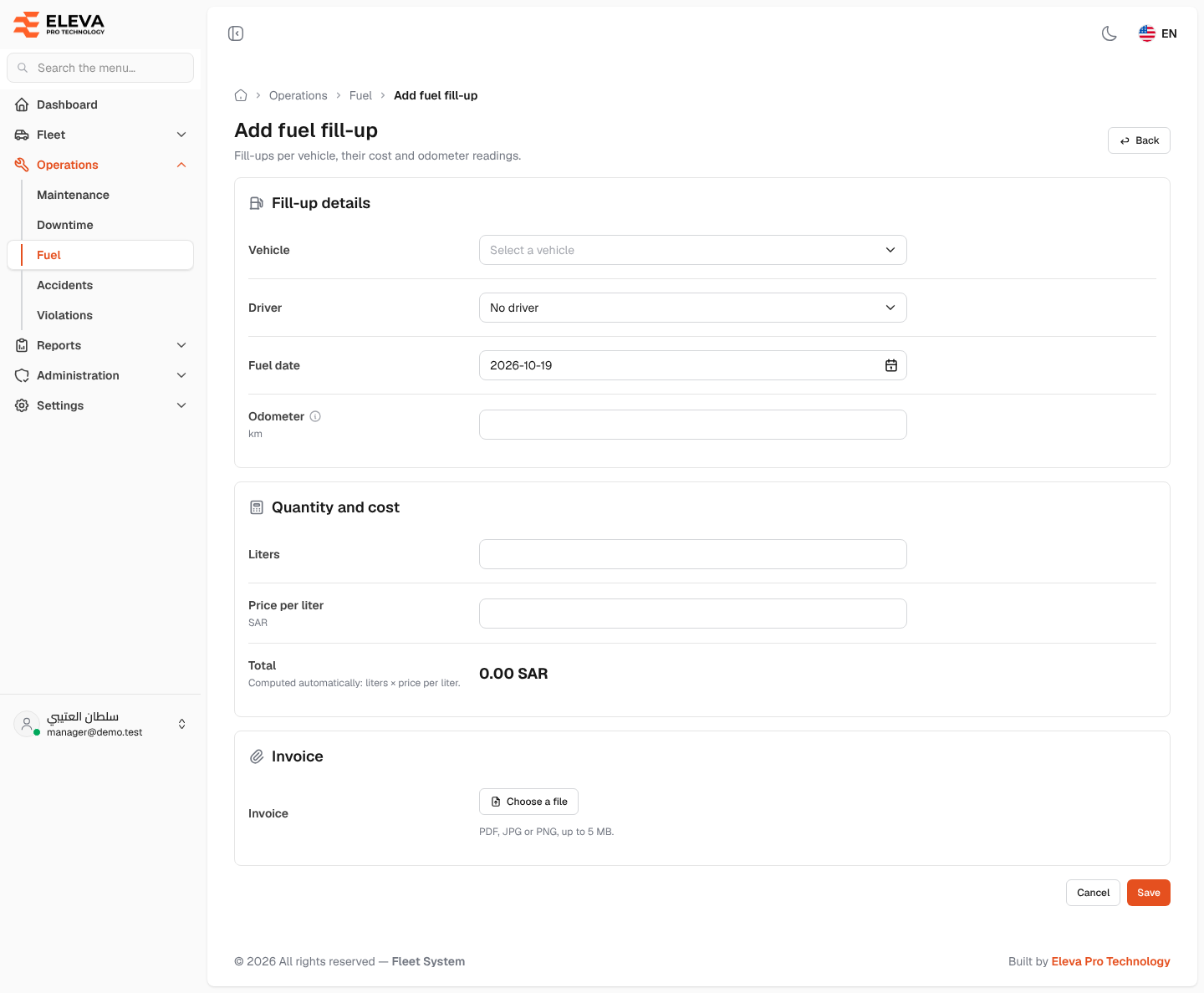
Task: Click the Fuel date field 2026-10-19
Action: [693, 365]
